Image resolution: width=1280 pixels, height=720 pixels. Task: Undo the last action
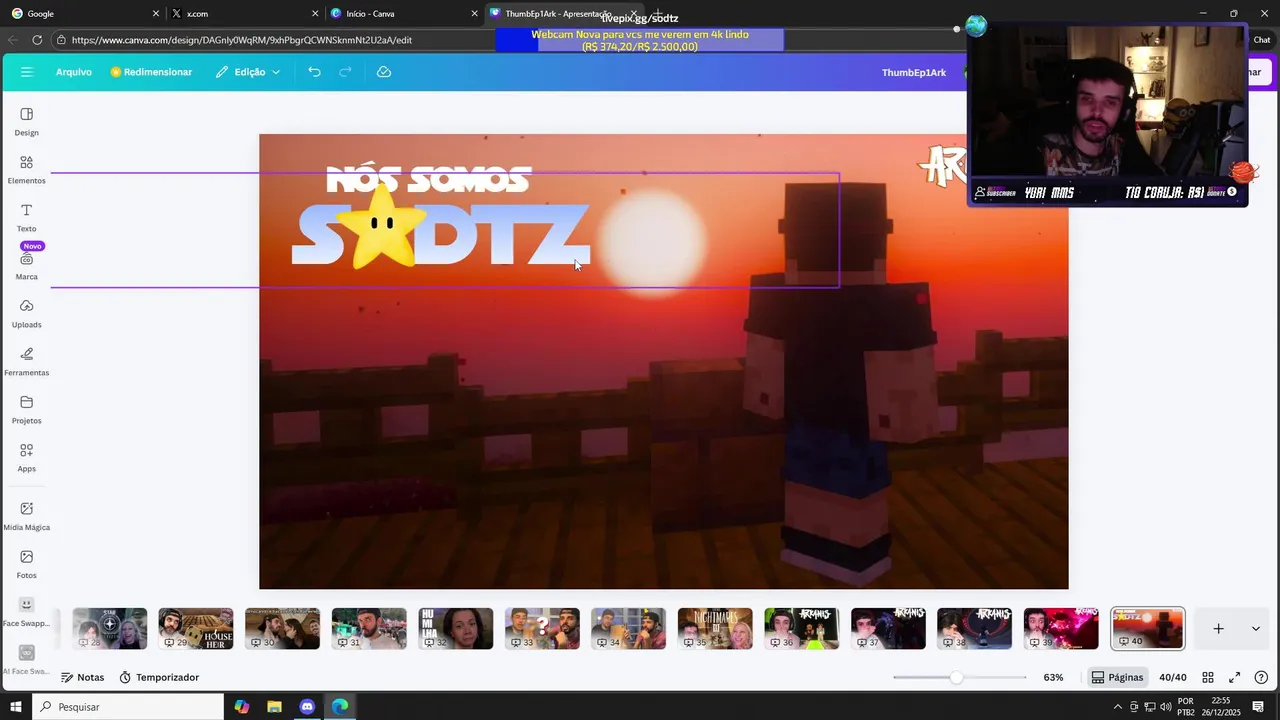pos(314,72)
